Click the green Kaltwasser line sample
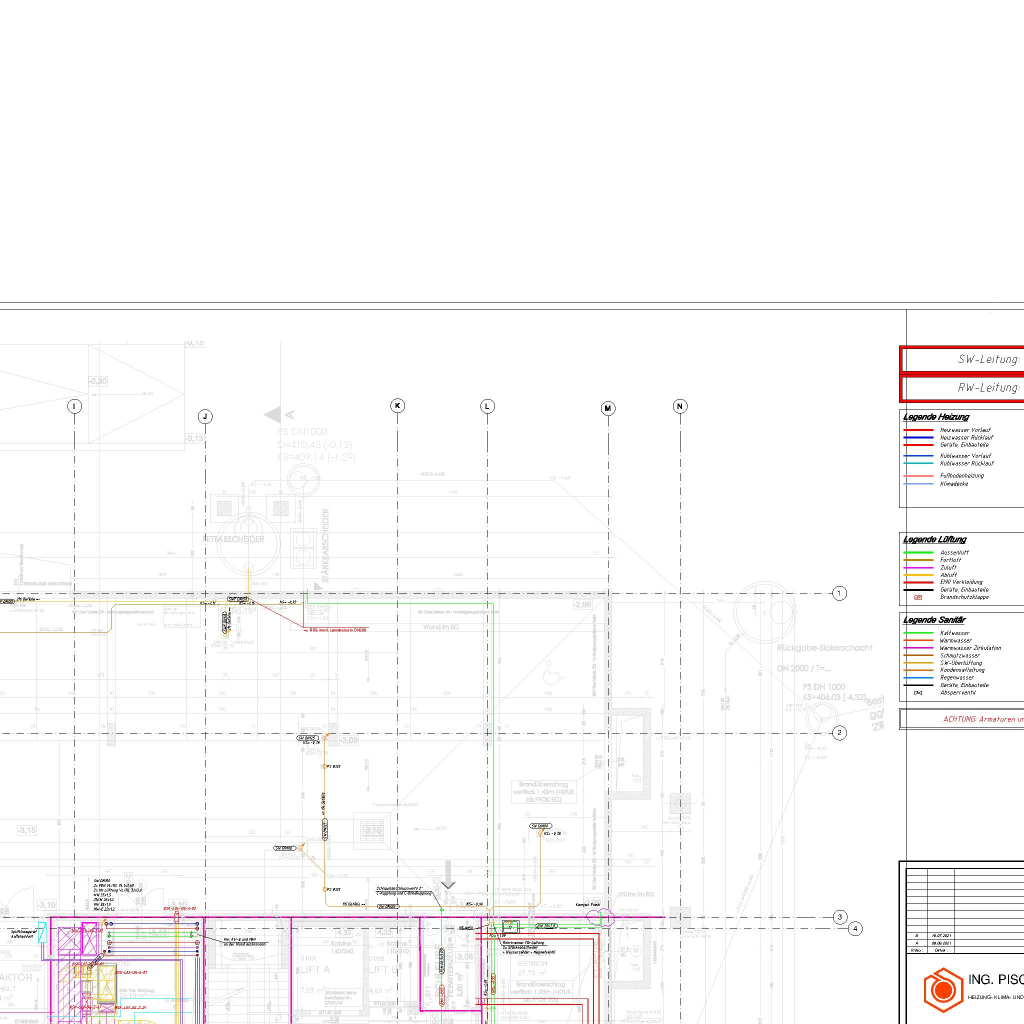 click(x=918, y=633)
